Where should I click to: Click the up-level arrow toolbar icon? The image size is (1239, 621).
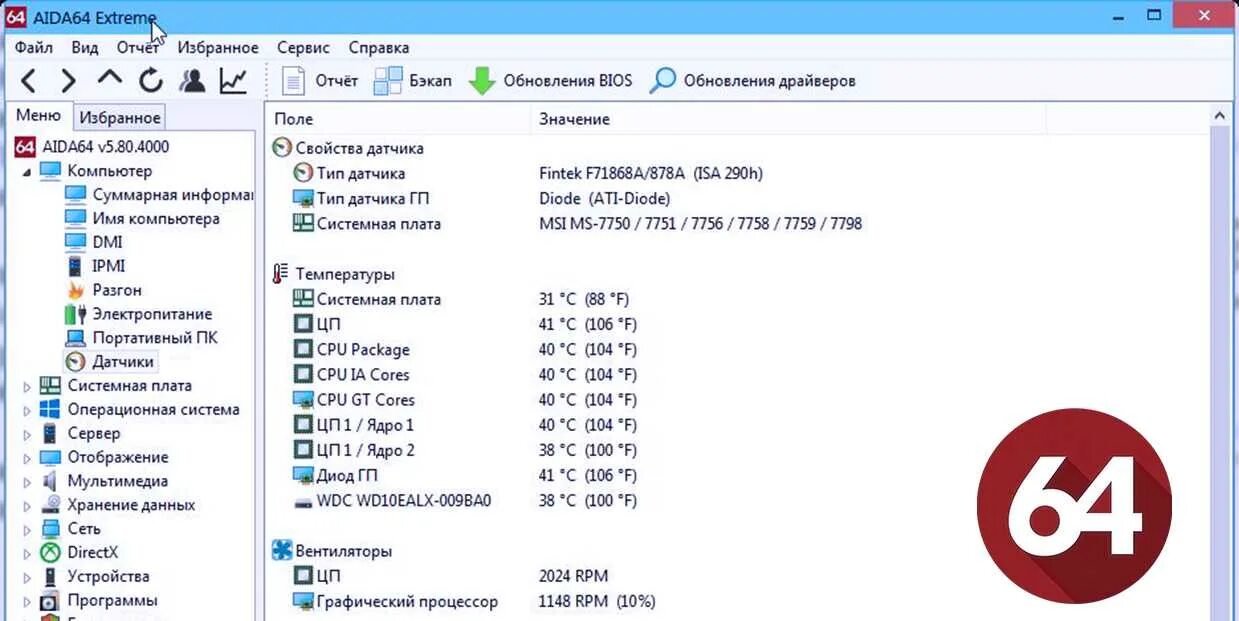109,79
